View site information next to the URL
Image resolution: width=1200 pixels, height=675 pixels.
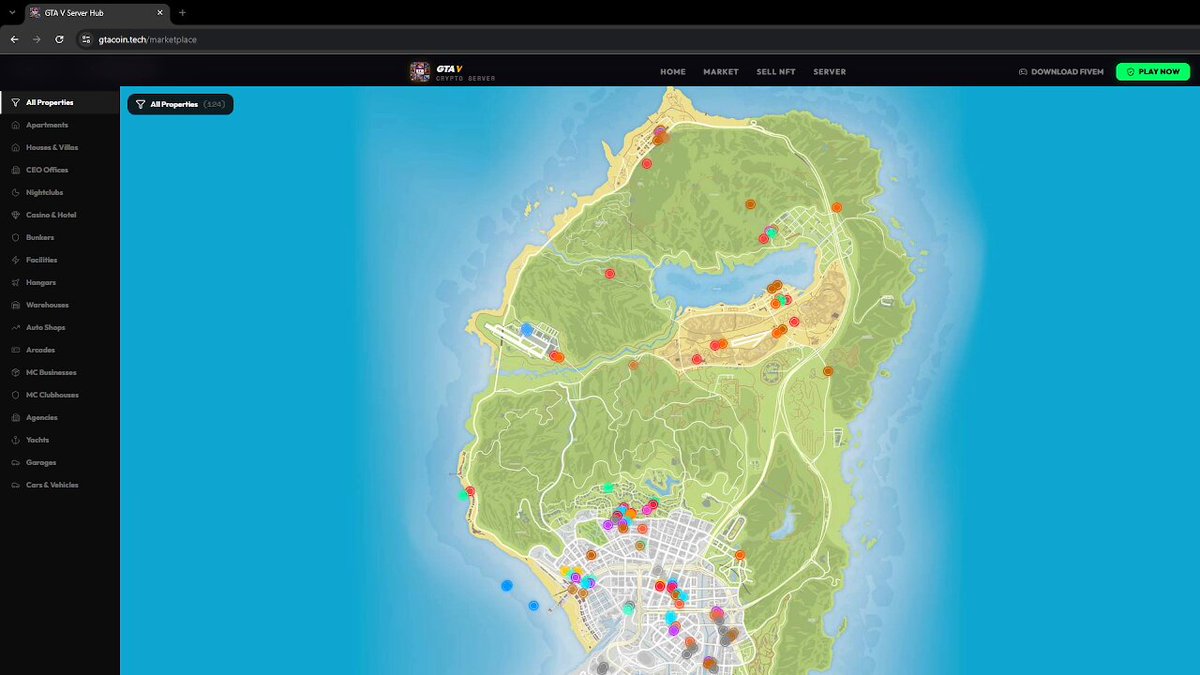click(86, 39)
